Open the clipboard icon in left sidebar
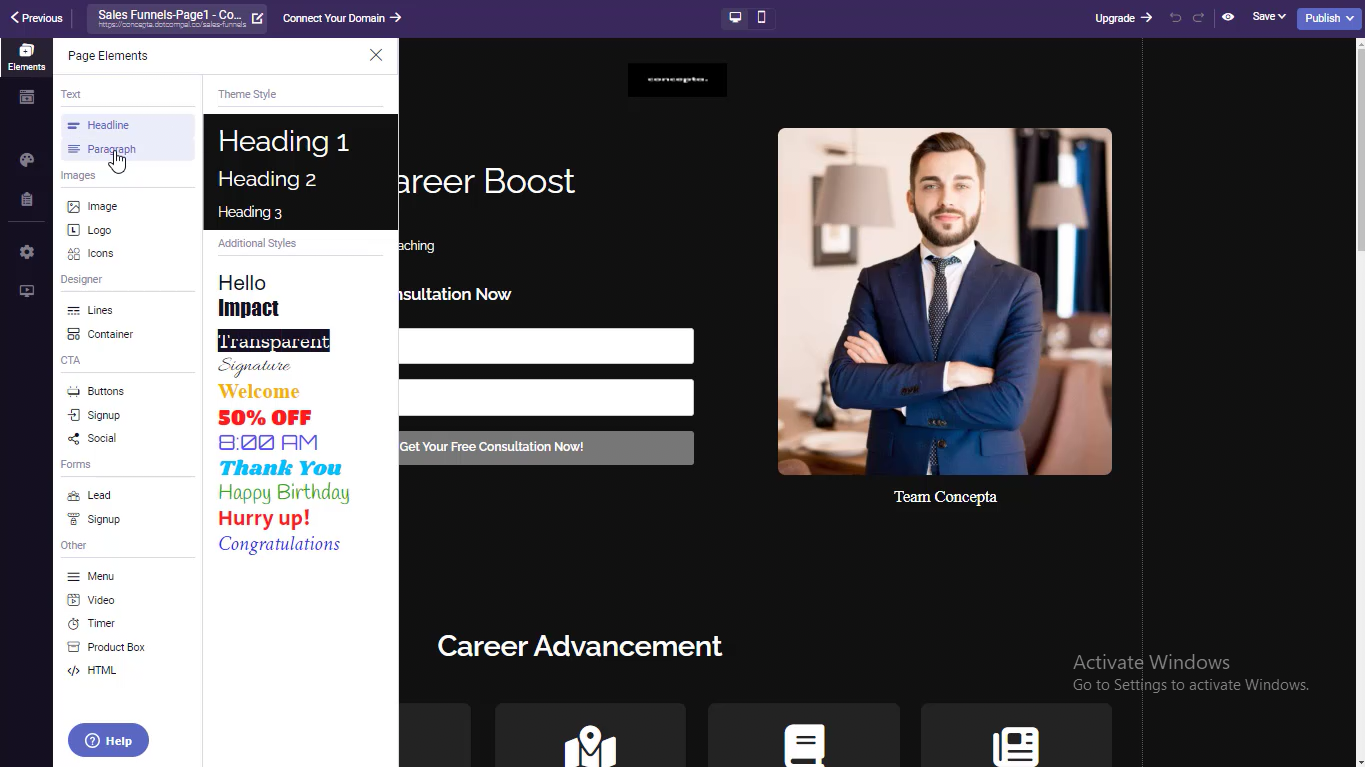Image resolution: width=1365 pixels, height=767 pixels. 27,199
